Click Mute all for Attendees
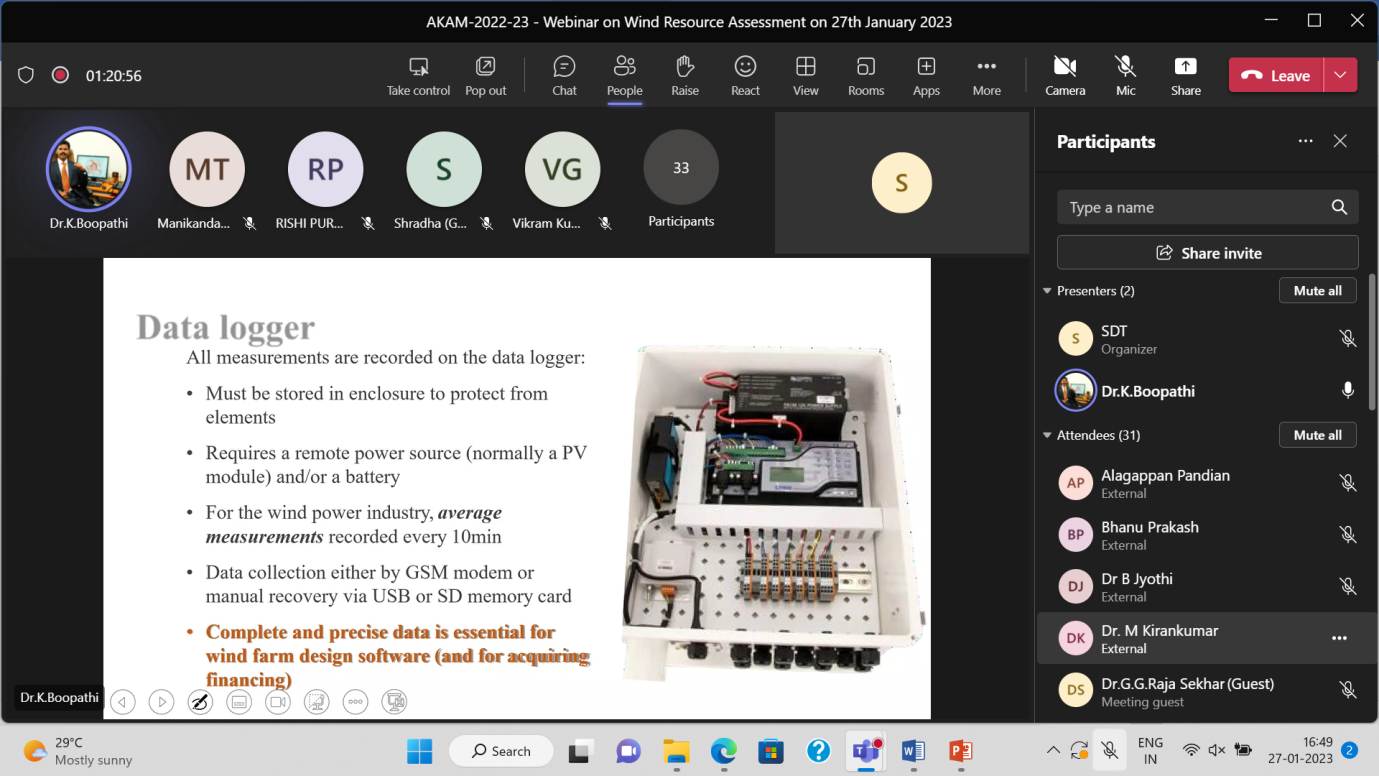Image resolution: width=1379 pixels, height=776 pixels. point(1317,435)
